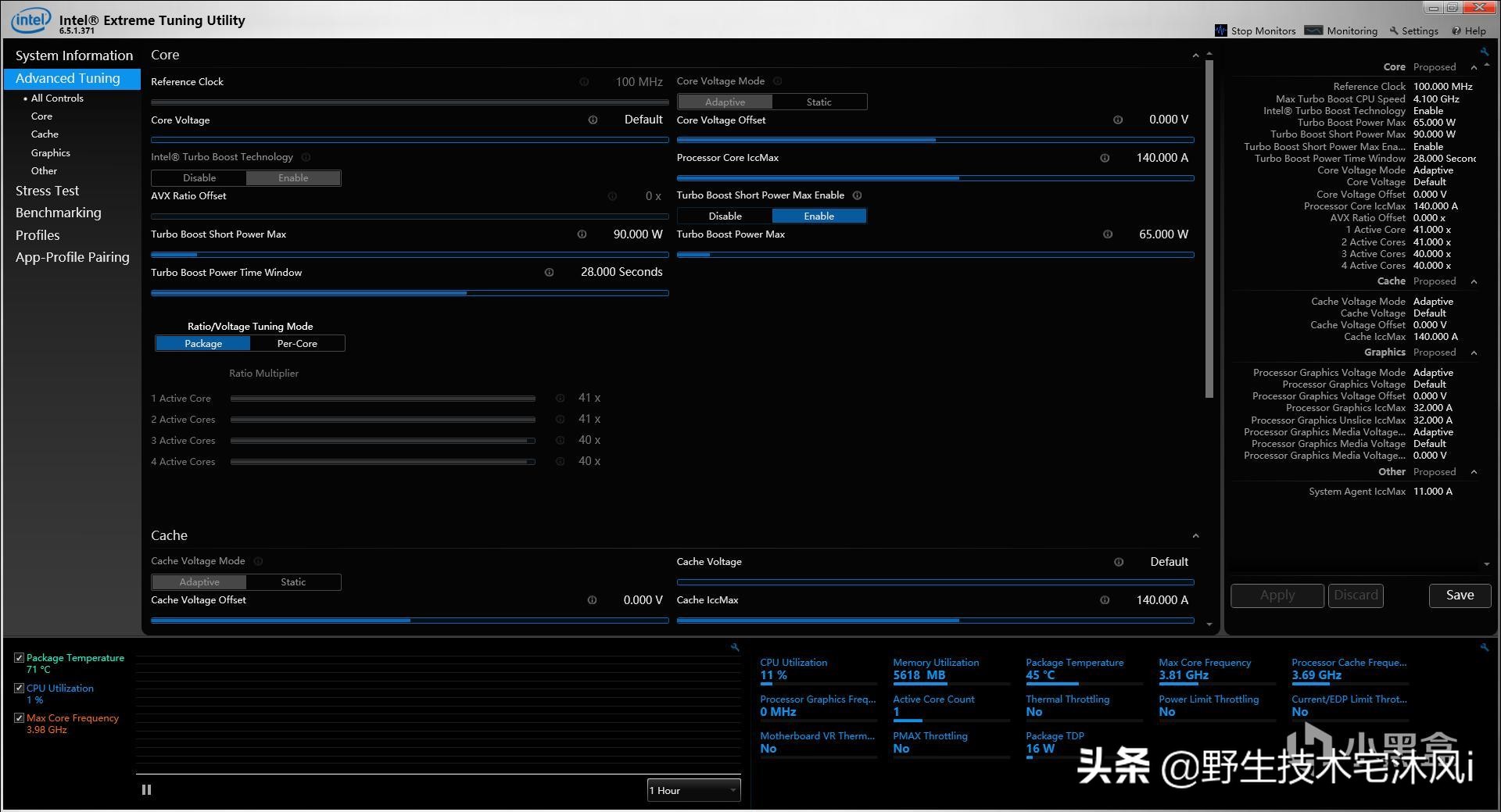Click the Intel logo
The height and width of the screenshot is (812, 1501).
pos(30,20)
